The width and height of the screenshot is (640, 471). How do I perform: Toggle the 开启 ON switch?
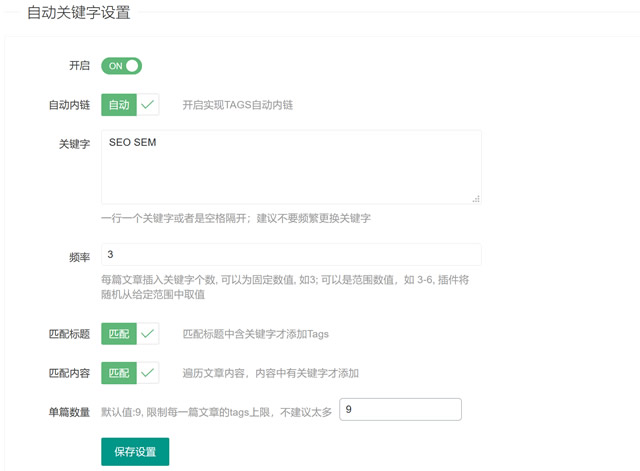pyautogui.click(x=121, y=66)
